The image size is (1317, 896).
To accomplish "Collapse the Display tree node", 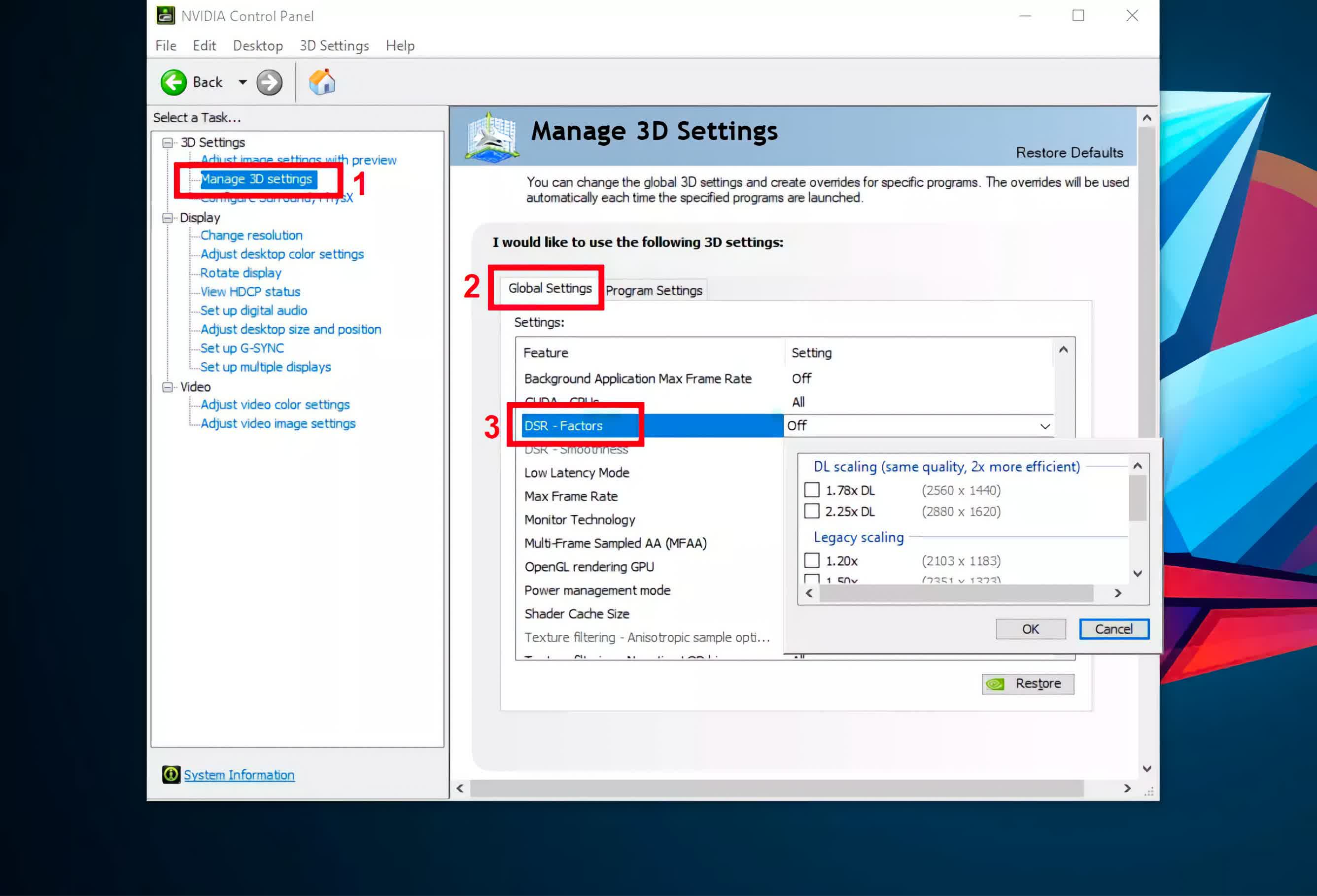I will tap(168, 218).
